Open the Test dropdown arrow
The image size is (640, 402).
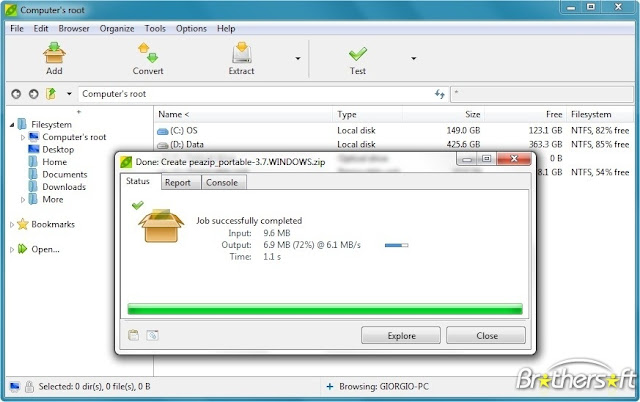413,59
